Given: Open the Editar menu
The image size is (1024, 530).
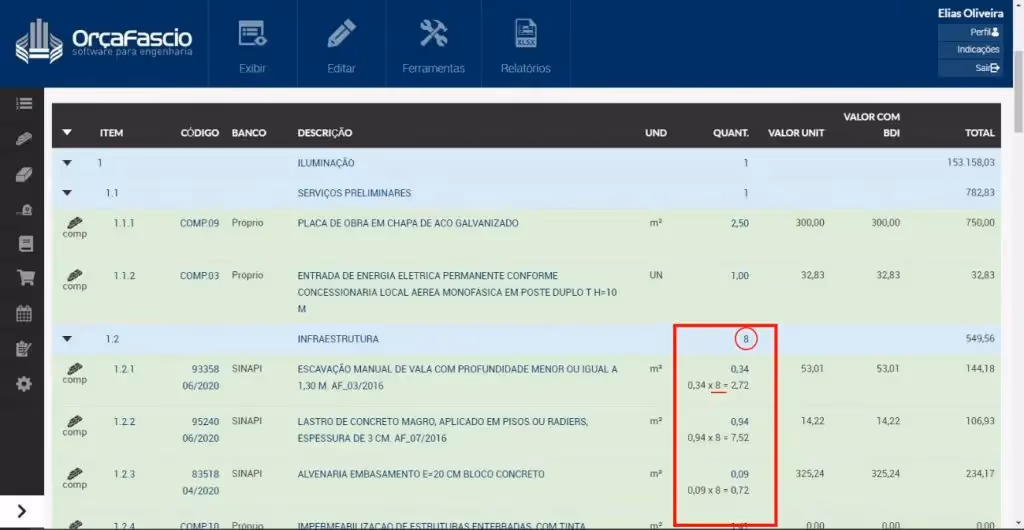Looking at the screenshot, I should point(342,44).
